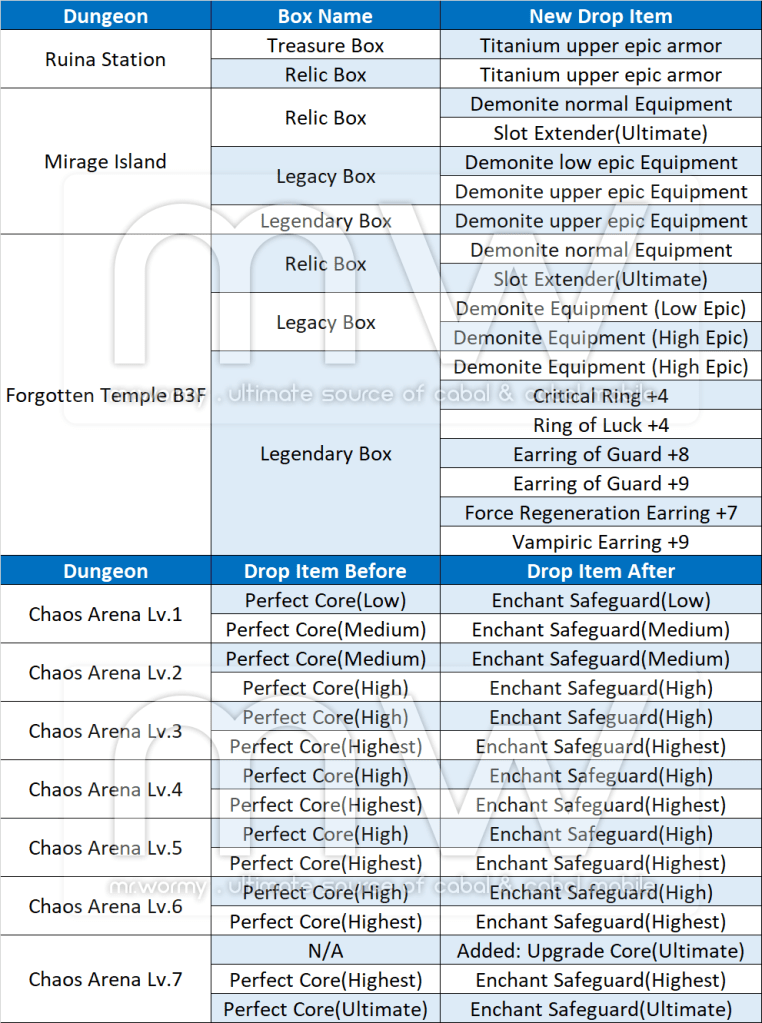Select the Enchant Safeguard(Ultimate) cell
Viewport: 762px width, 1023px height.
point(600,1009)
